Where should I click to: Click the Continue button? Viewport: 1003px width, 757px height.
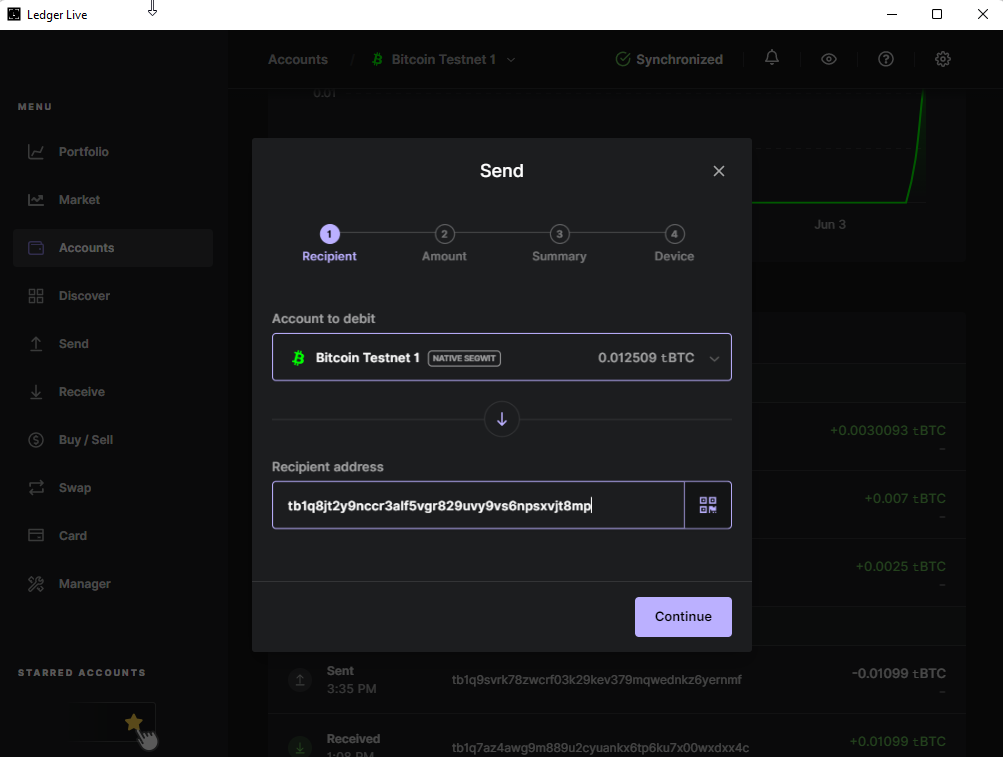[x=683, y=617]
